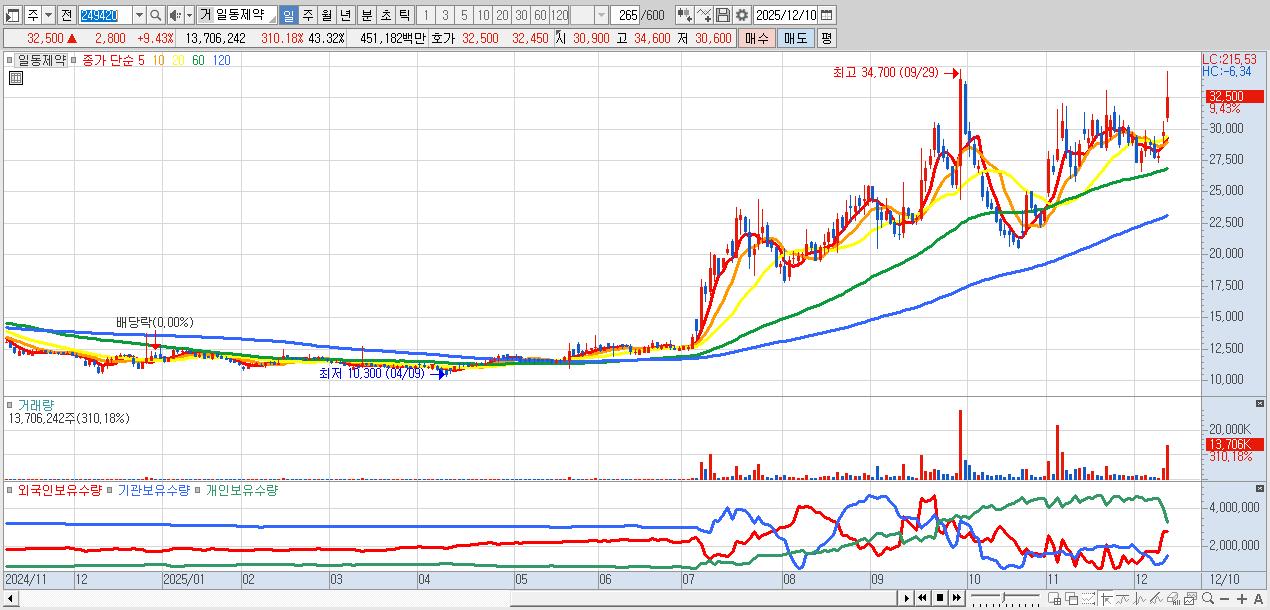Click the chart image capture icon at bottom
This screenshot has width=1270, height=610.
[1191, 599]
